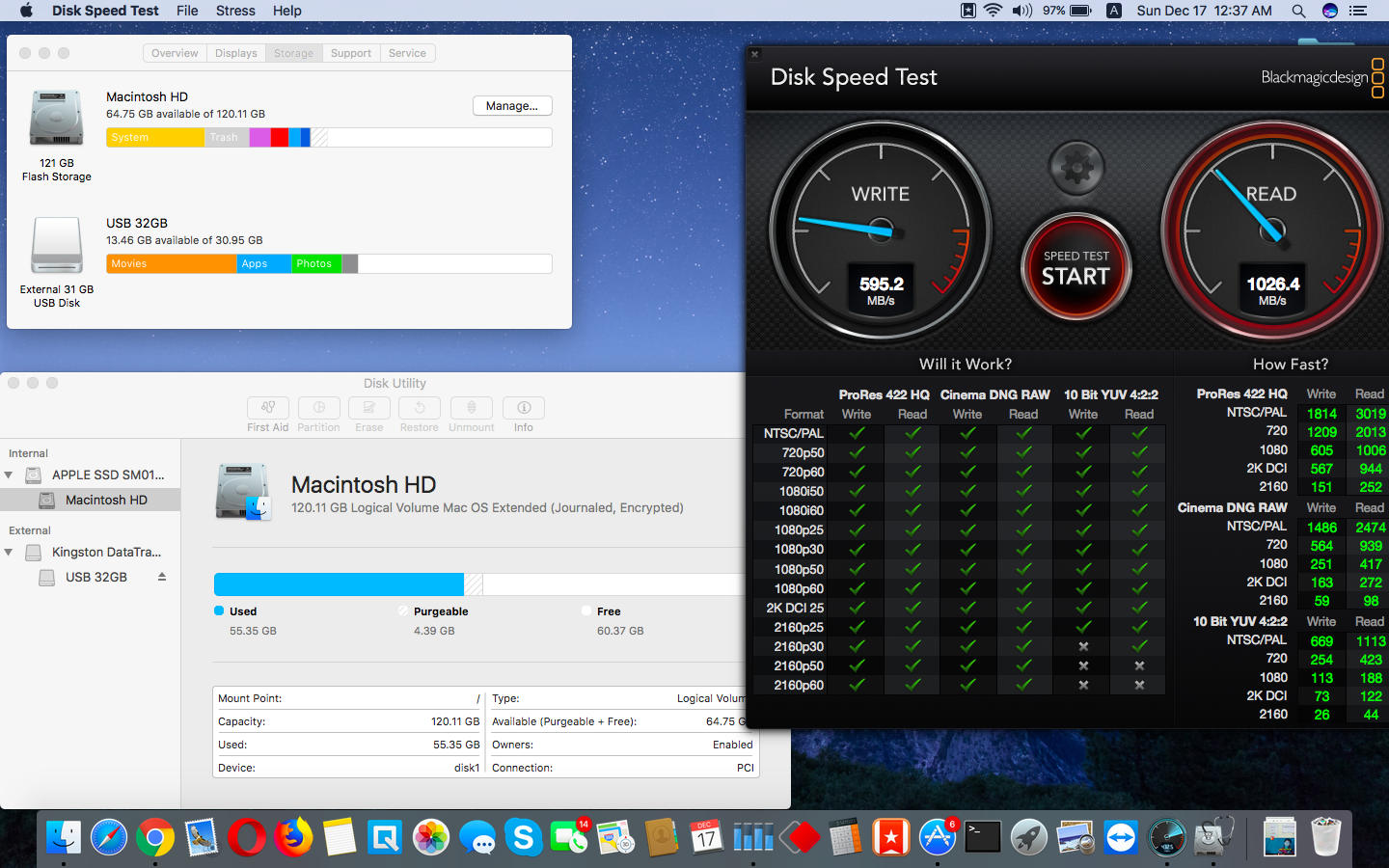Open Finder from the dock
1389x868 pixels.
click(x=64, y=837)
